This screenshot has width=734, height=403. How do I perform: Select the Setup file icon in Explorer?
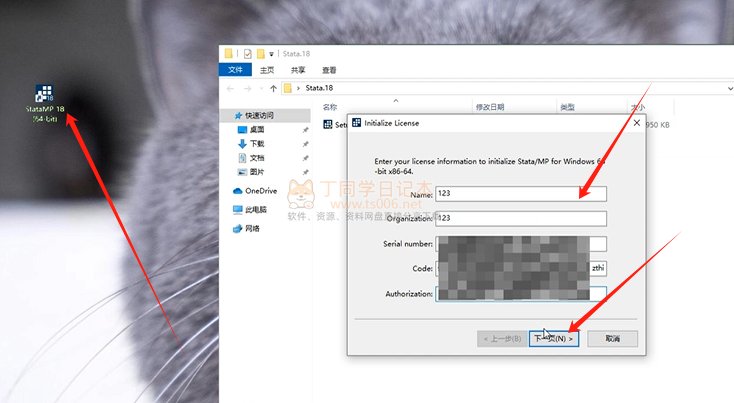coord(328,125)
